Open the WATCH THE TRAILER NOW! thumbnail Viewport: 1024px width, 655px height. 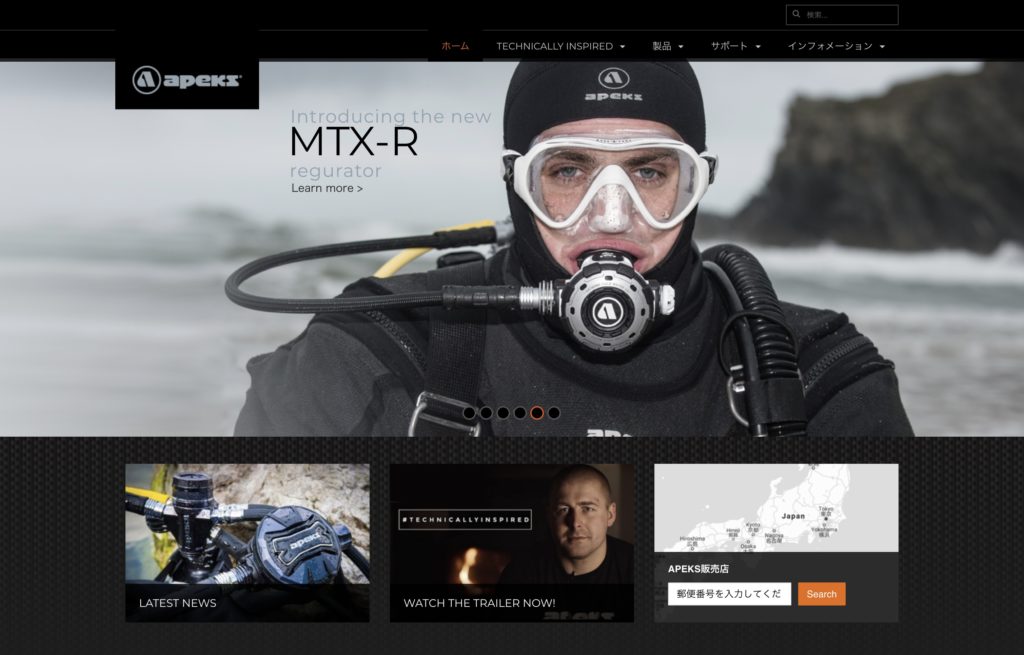[x=511, y=530]
